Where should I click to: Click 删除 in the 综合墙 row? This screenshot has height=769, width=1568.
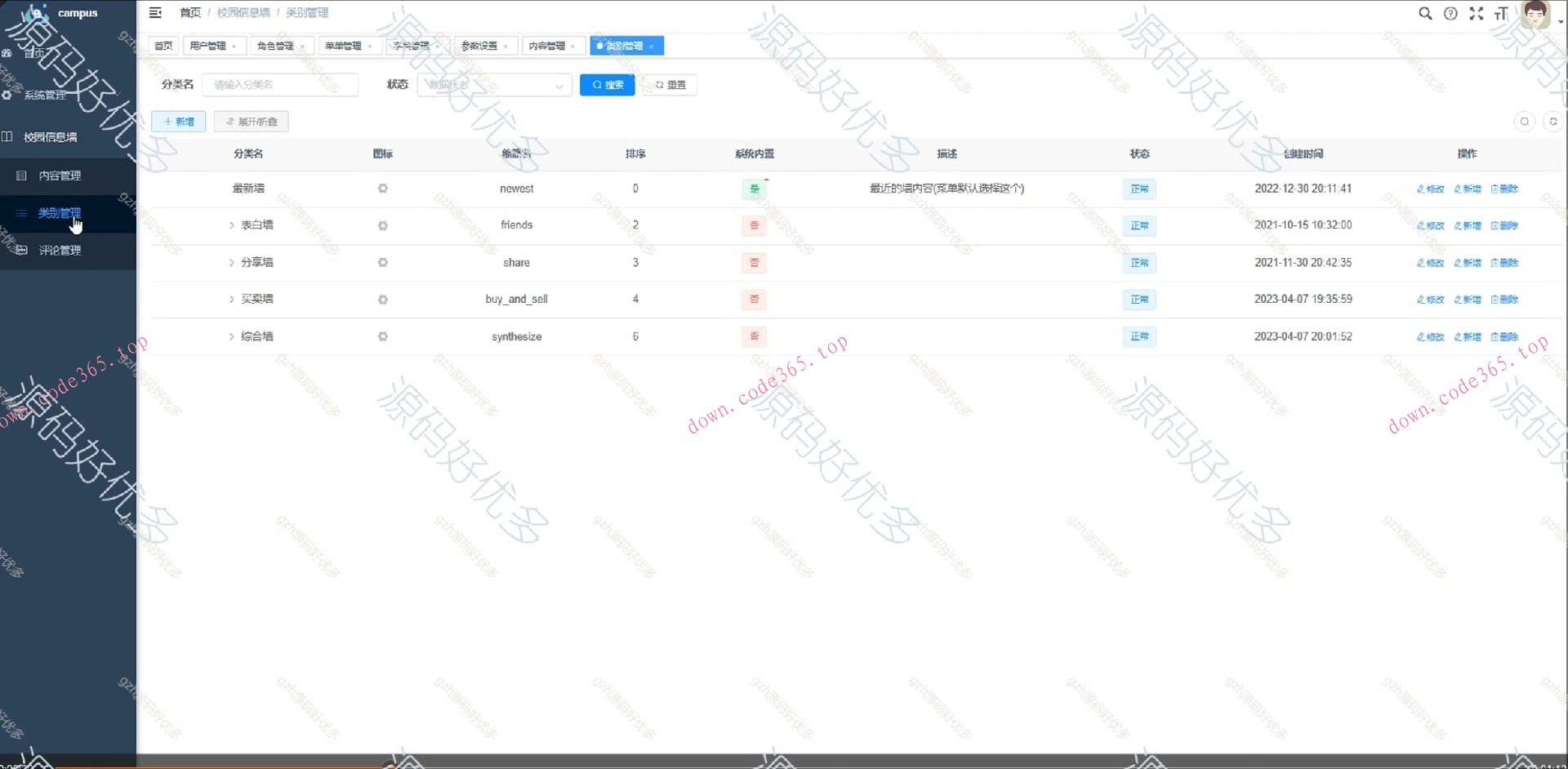click(1504, 336)
